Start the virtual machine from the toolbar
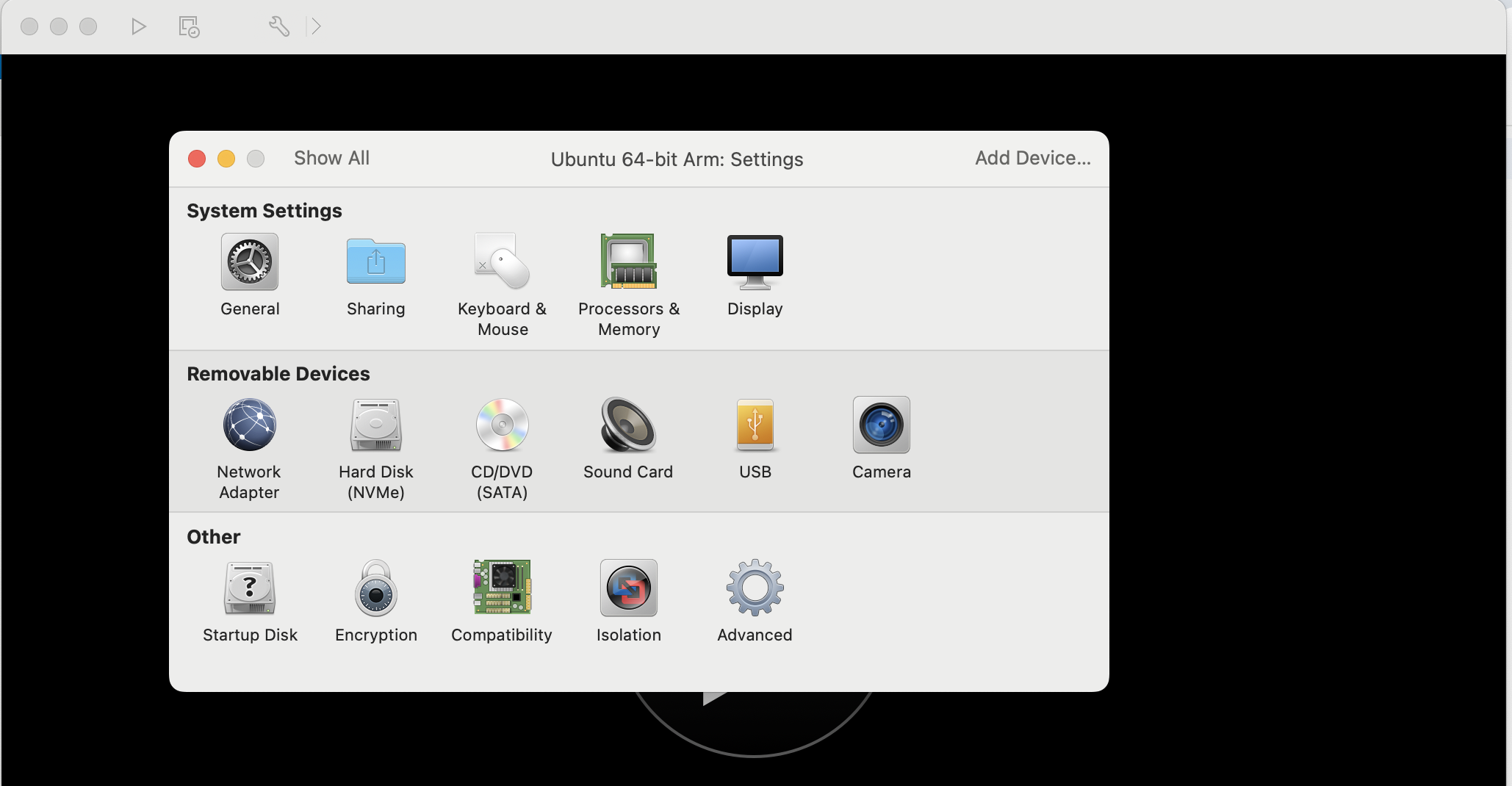The image size is (1512, 786). [138, 26]
